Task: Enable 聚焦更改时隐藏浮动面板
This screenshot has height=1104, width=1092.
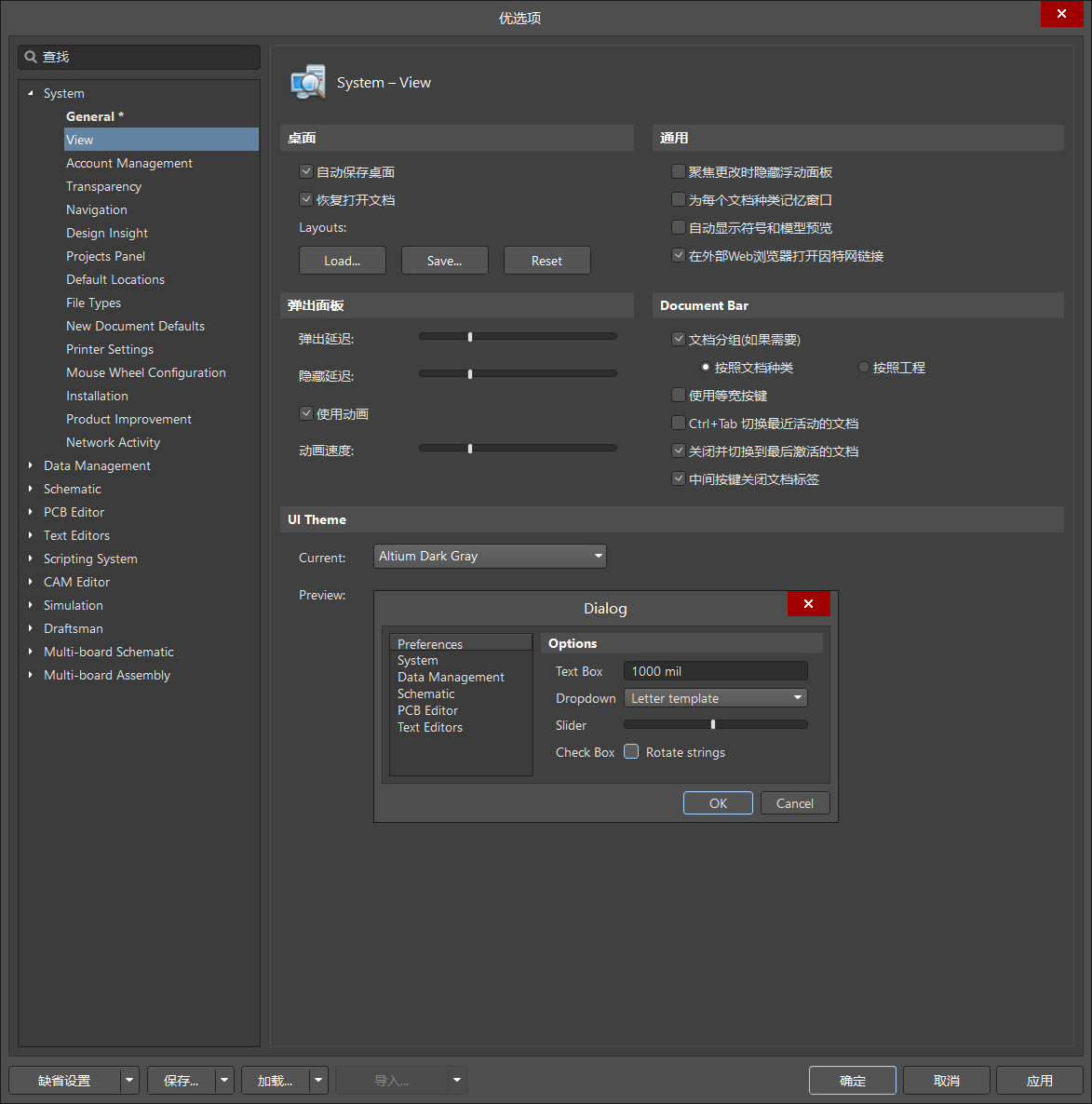Action: (678, 171)
